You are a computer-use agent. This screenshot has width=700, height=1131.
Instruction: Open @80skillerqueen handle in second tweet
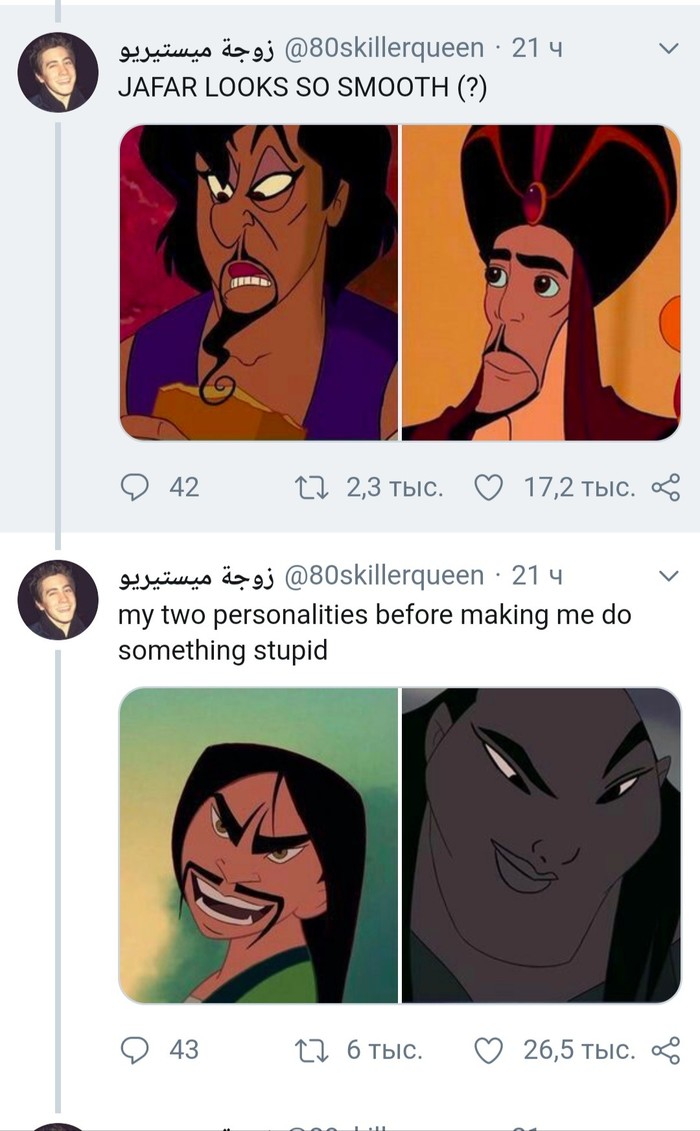tap(385, 575)
